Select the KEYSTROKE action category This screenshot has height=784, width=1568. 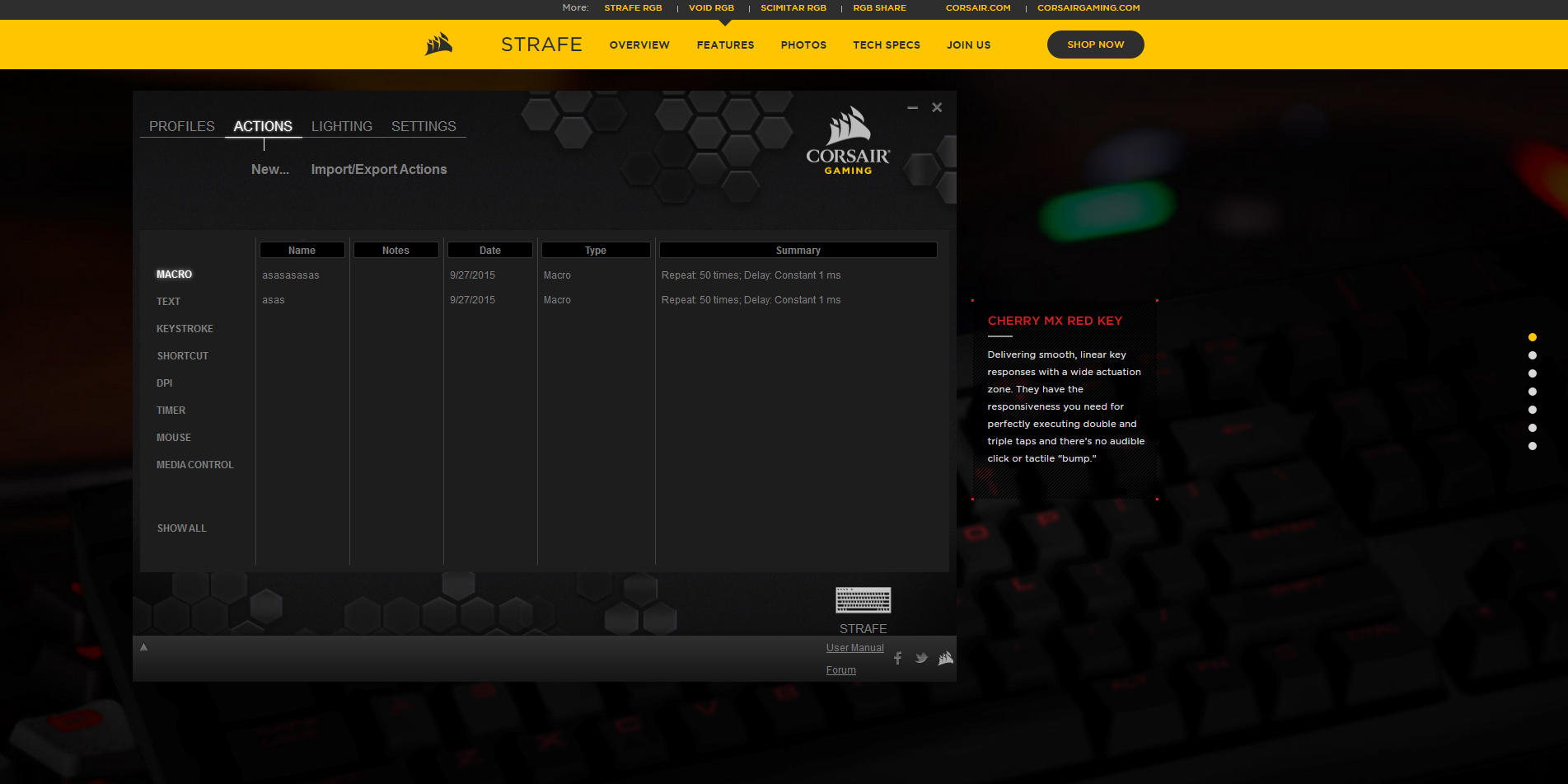[x=185, y=329]
